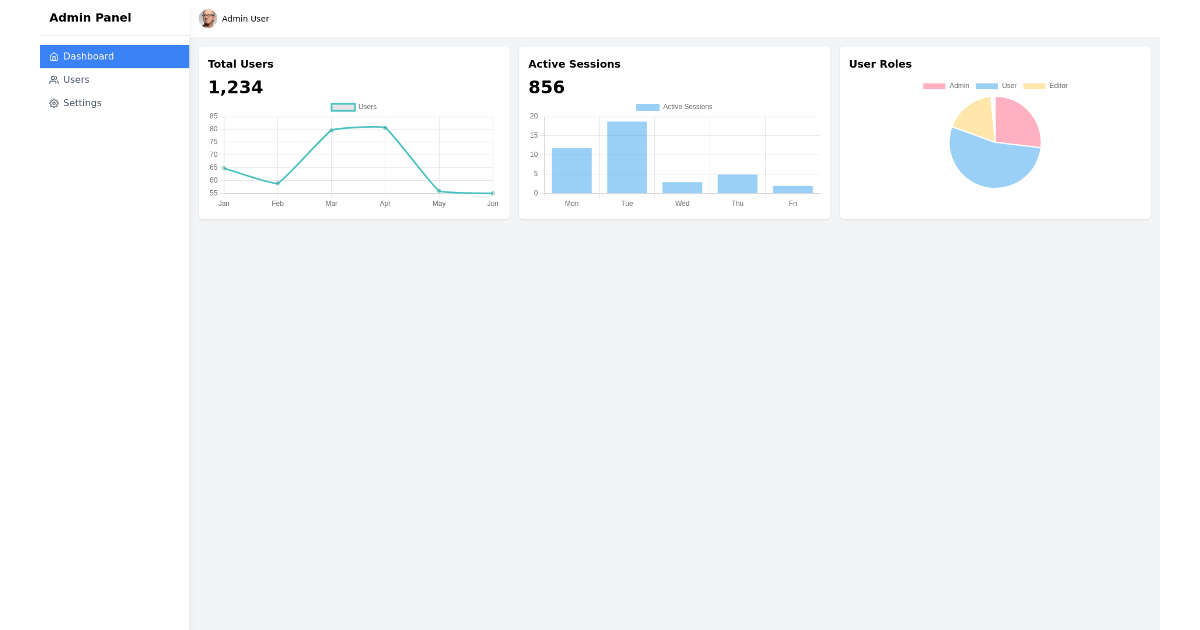Click the Total Users card heading
Image resolution: width=1200 pixels, height=630 pixels.
(239, 63)
